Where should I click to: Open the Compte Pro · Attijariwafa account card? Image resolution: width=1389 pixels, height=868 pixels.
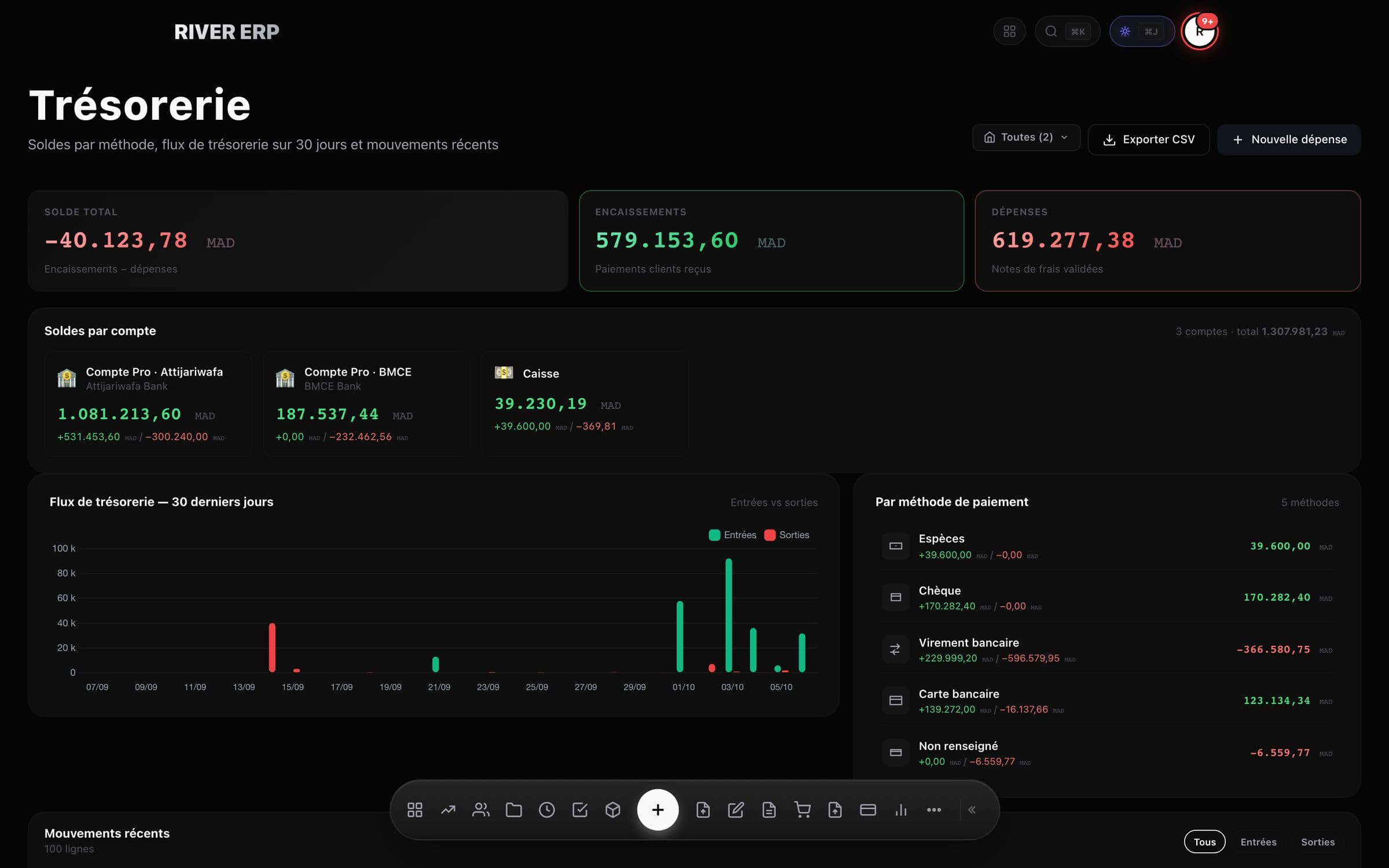click(x=148, y=404)
